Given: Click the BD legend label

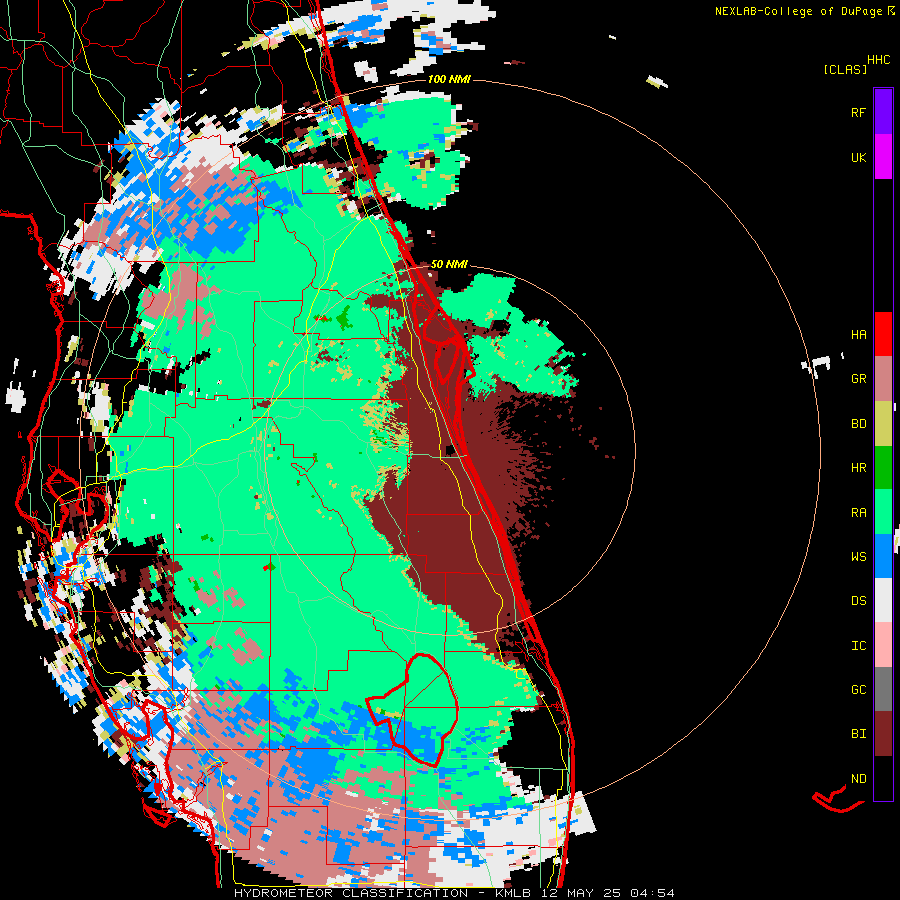Looking at the screenshot, I should (x=858, y=424).
